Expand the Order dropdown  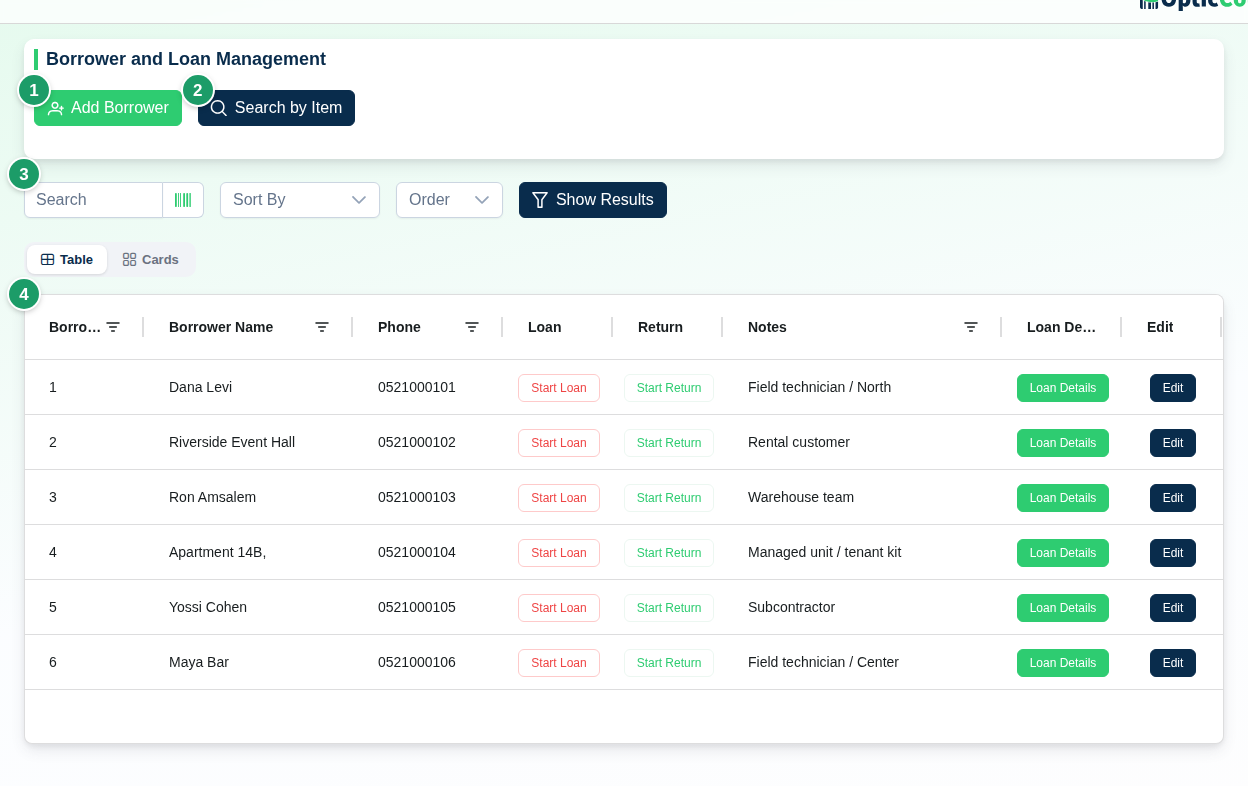click(x=449, y=200)
